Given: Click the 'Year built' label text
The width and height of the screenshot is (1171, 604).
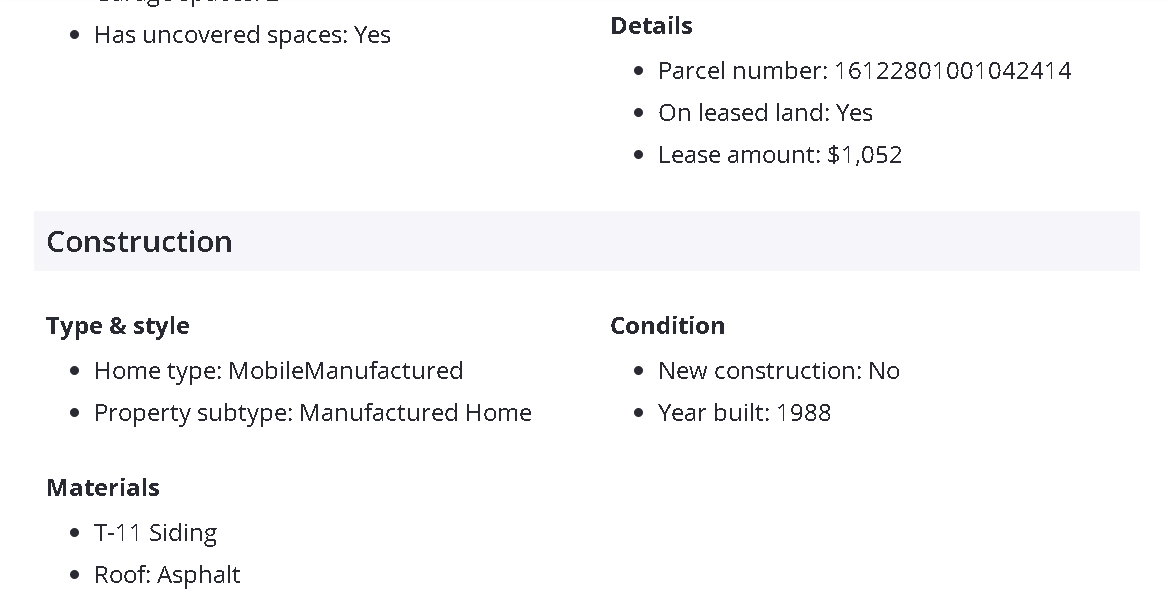Looking at the screenshot, I should (712, 413).
